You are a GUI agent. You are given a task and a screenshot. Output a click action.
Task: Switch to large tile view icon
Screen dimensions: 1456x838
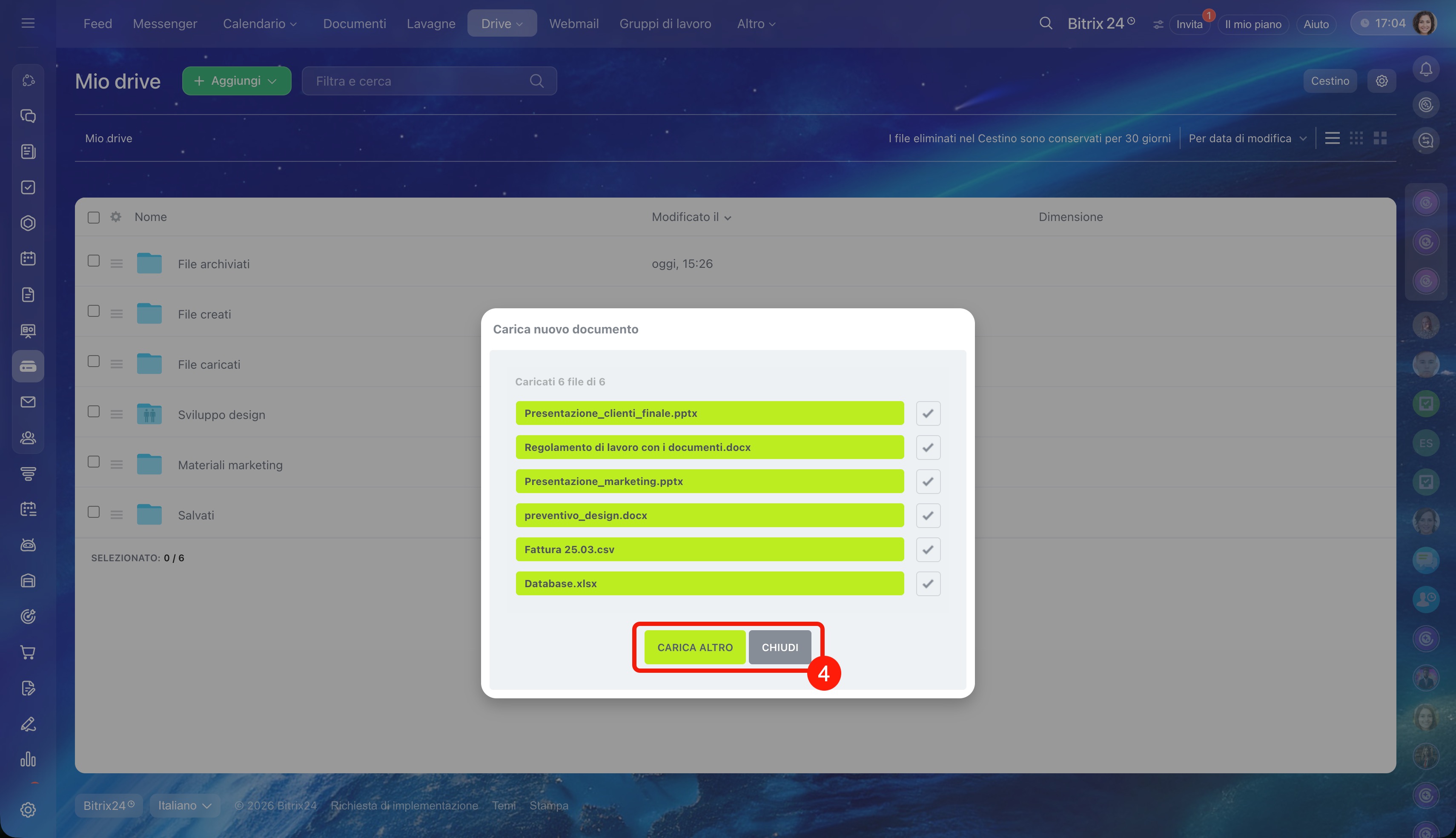[1380, 138]
